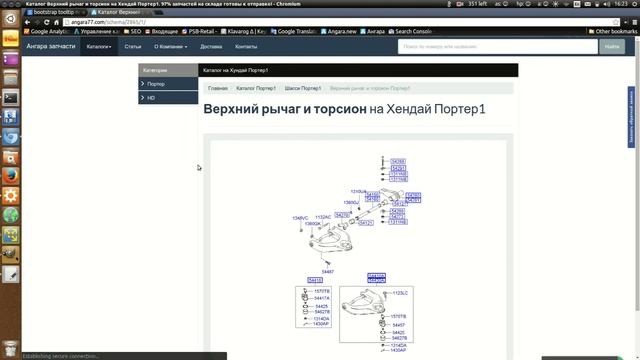Expand the HD category in sidebar
This screenshot has height=360, width=640.
tap(168, 98)
